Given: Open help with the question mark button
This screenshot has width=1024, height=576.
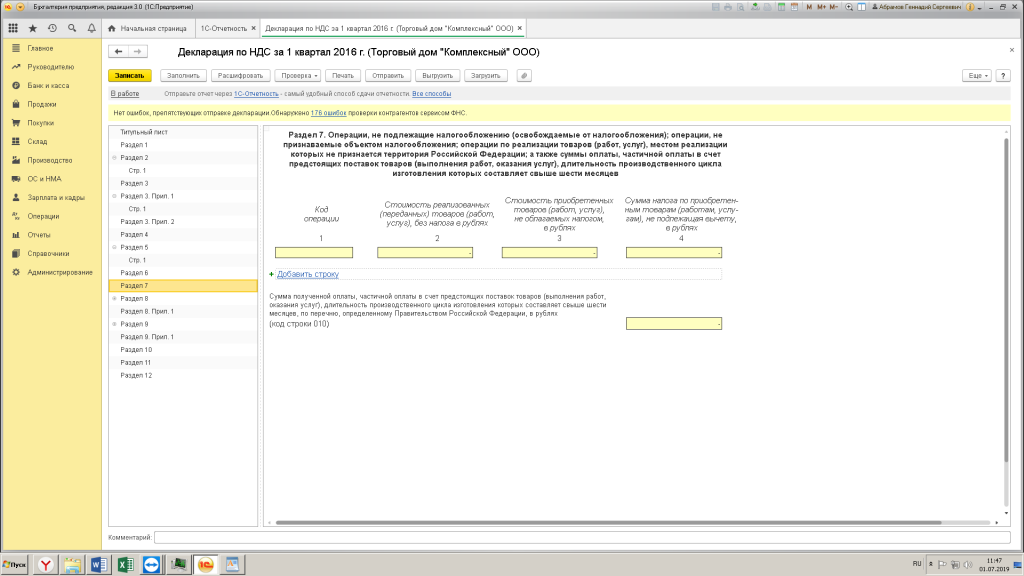Looking at the screenshot, I should 1003,76.
